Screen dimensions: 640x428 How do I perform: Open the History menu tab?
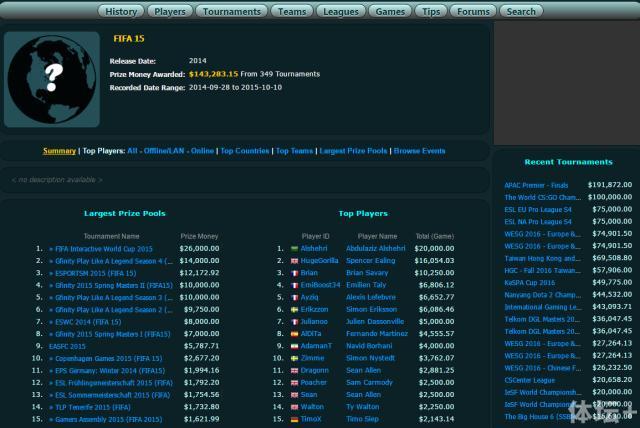point(121,11)
